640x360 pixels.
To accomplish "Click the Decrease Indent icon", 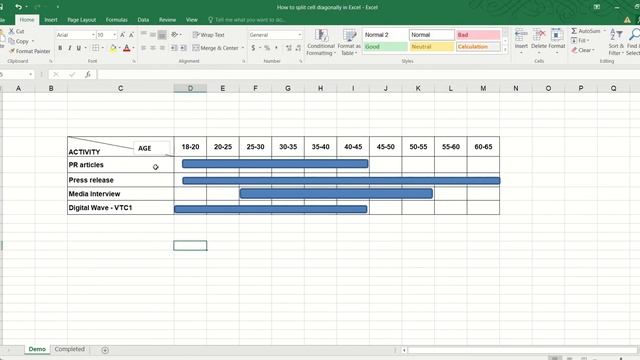I will click(x=174, y=48).
